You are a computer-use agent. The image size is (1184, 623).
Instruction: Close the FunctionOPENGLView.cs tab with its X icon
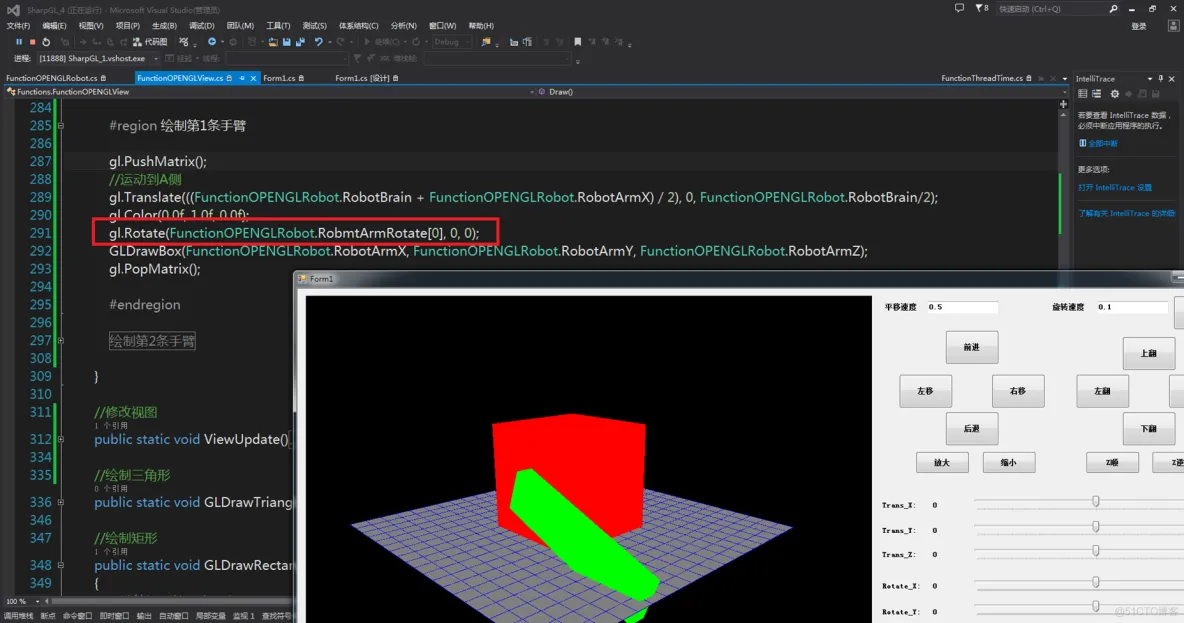[253, 78]
